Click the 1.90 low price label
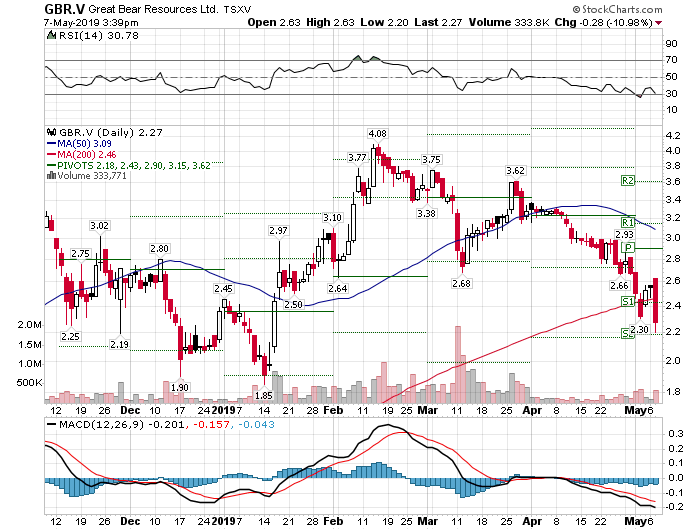 pyautogui.click(x=180, y=387)
